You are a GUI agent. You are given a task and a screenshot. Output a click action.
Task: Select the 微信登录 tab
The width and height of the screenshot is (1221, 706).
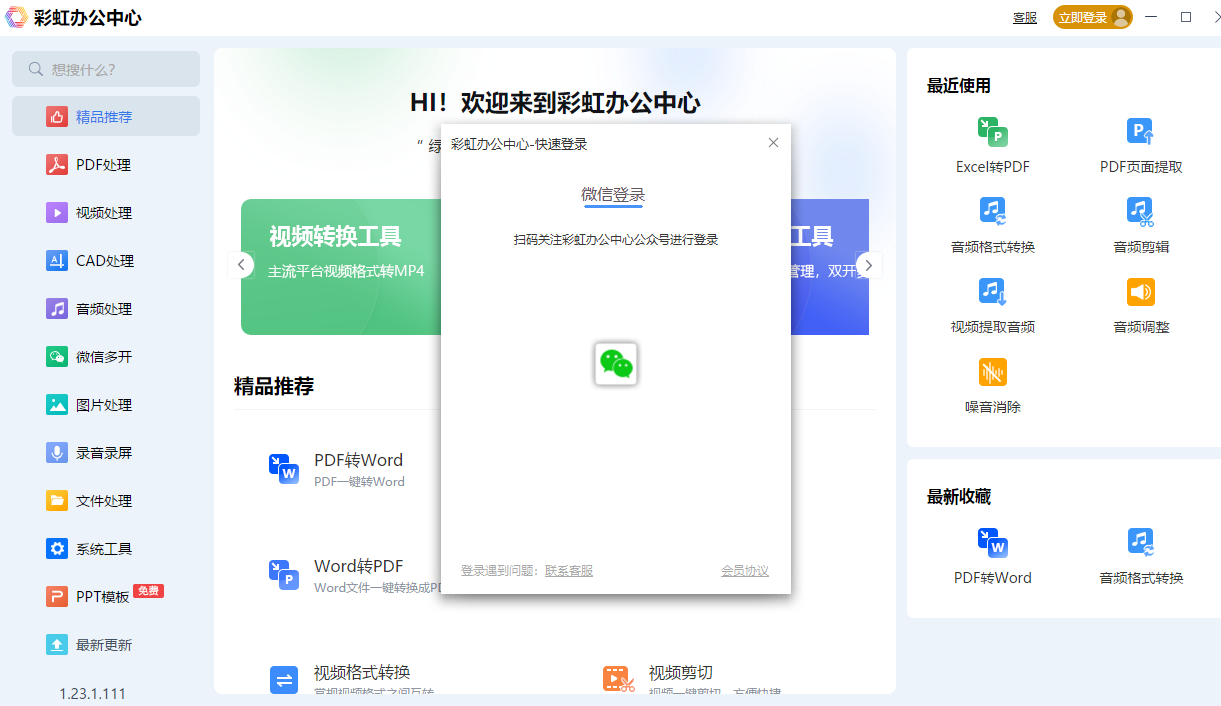(614, 194)
